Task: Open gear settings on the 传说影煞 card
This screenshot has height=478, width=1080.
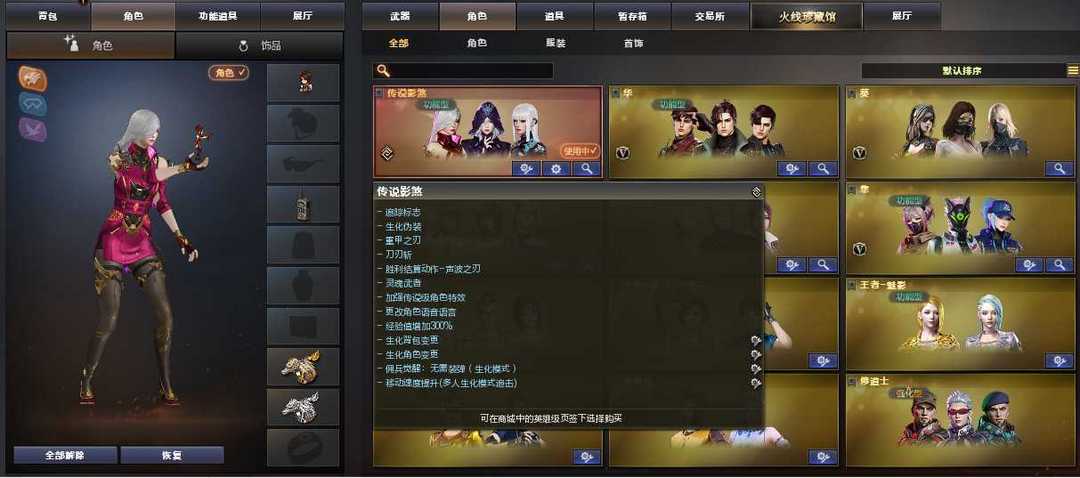Action: pyautogui.click(x=556, y=169)
